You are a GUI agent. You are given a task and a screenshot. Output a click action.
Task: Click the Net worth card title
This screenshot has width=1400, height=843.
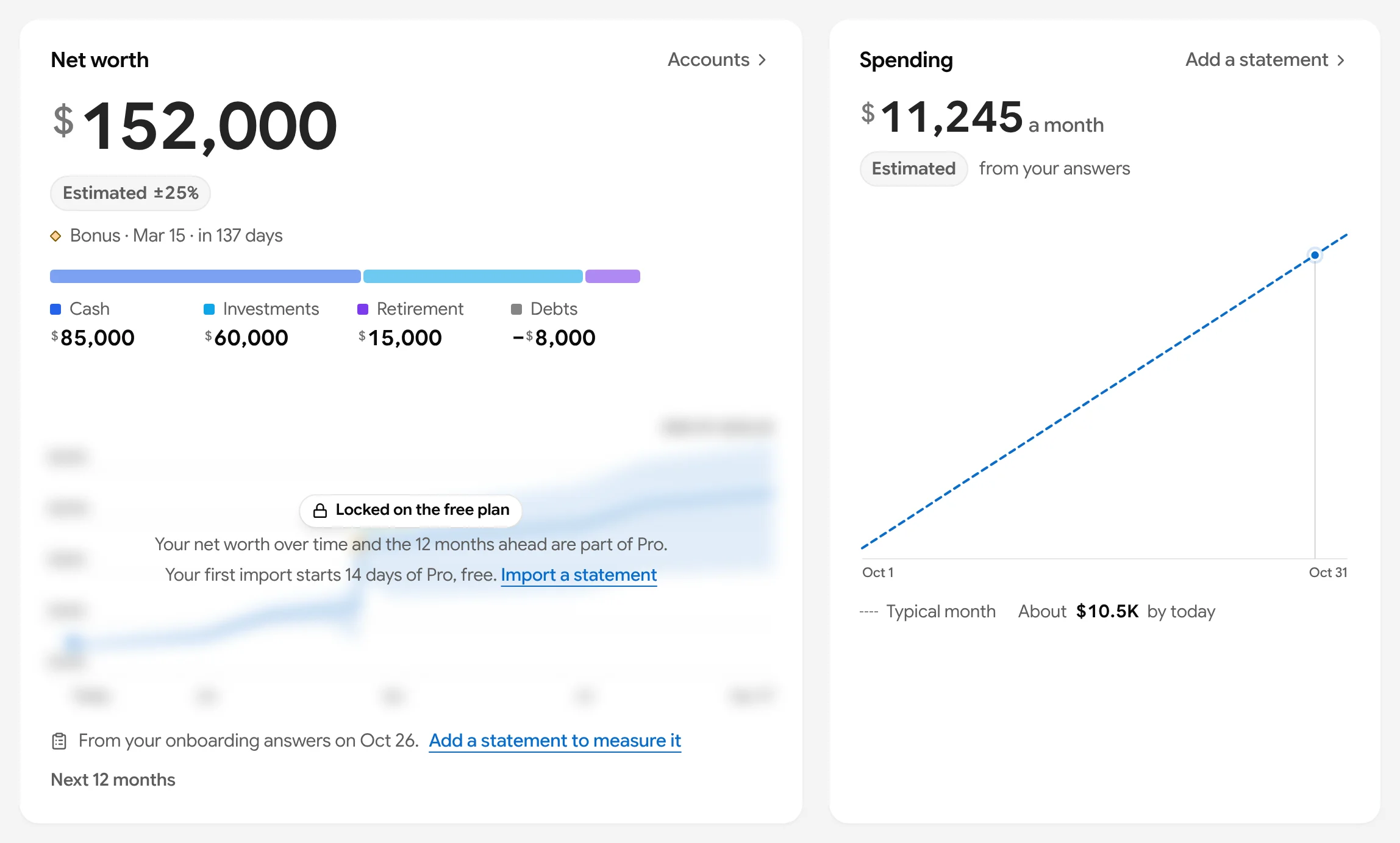pos(100,60)
